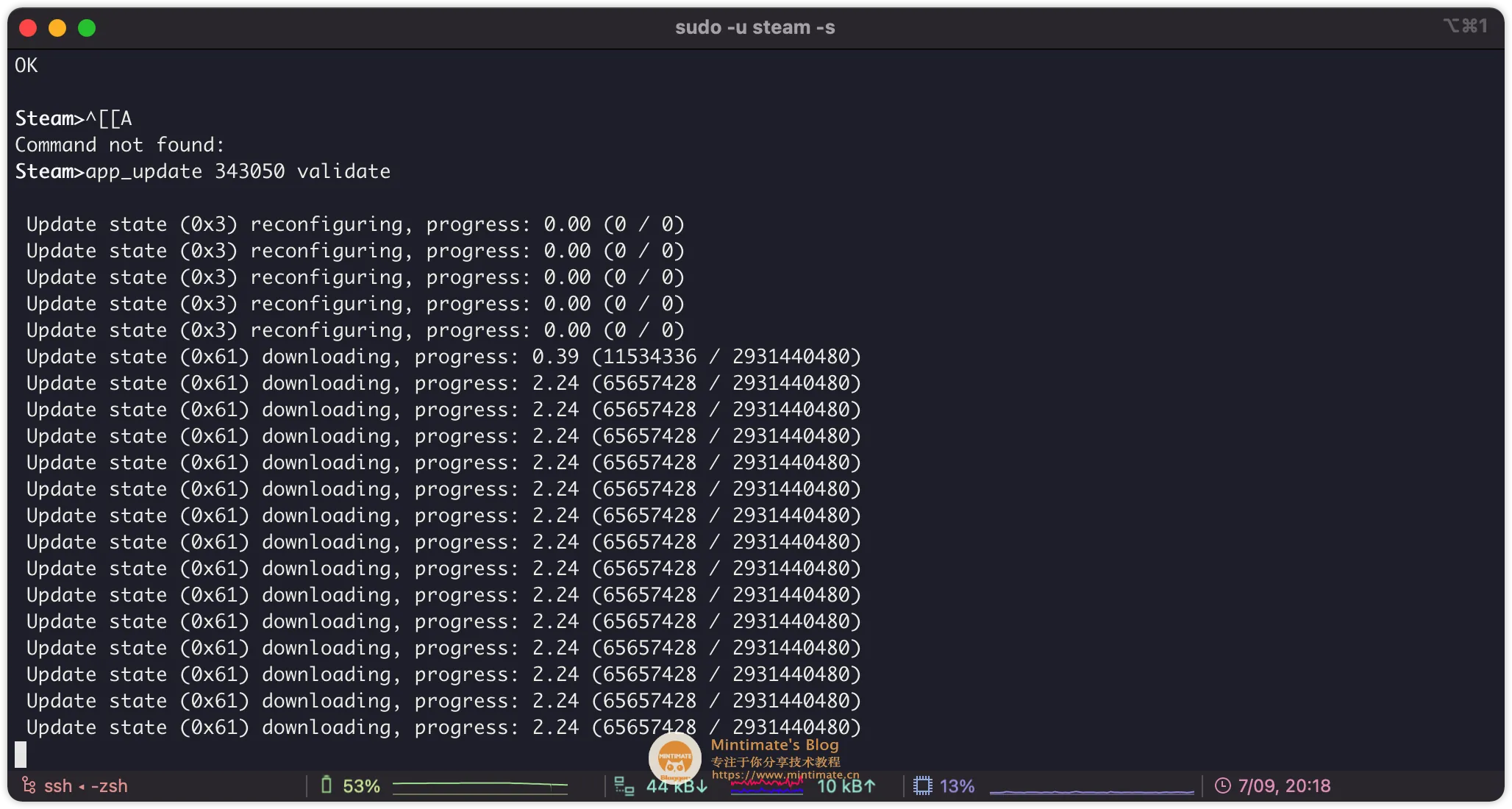Click the git branch icon in status bar
This screenshot has height=809, width=1512.
click(29, 785)
